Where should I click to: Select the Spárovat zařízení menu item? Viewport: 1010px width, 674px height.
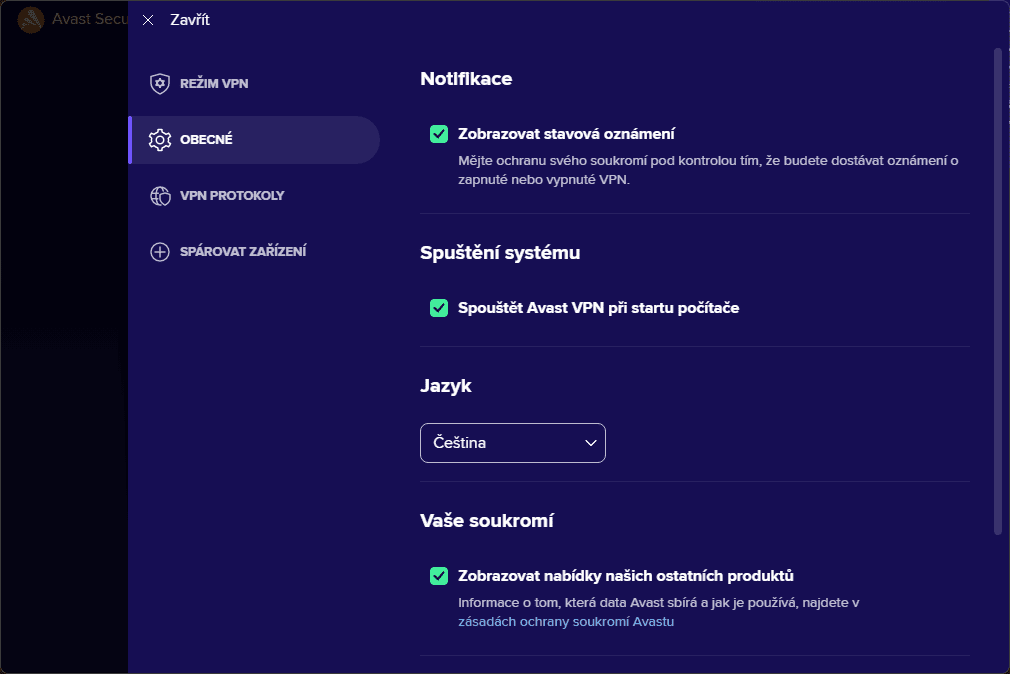(x=243, y=252)
